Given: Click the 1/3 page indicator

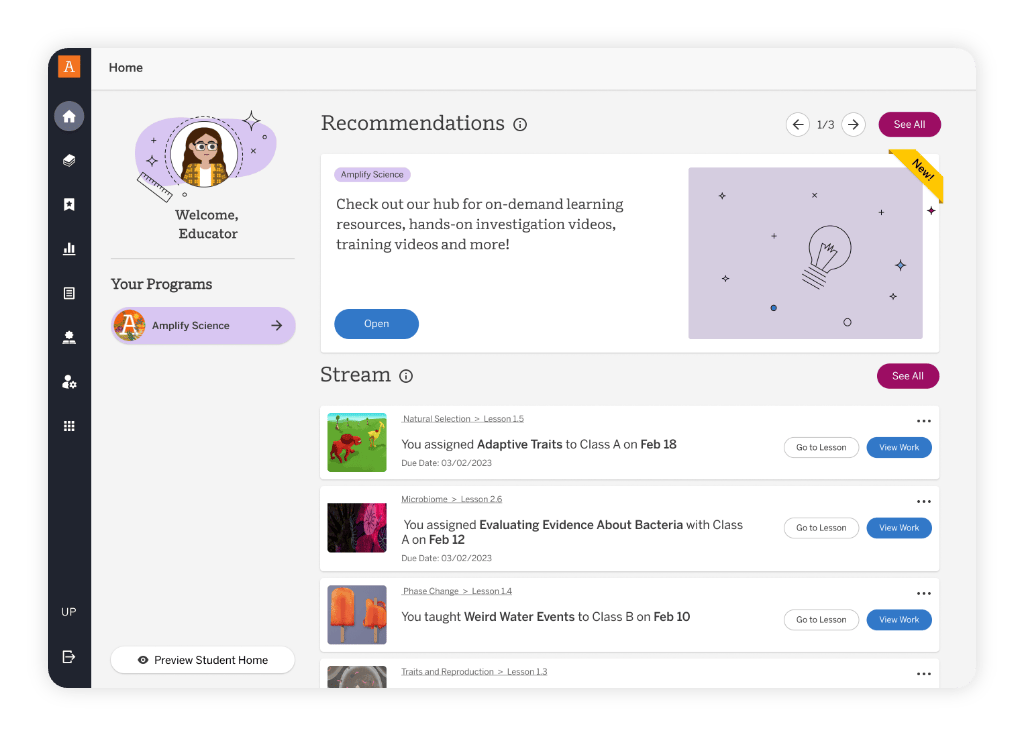Looking at the screenshot, I should coord(826,125).
